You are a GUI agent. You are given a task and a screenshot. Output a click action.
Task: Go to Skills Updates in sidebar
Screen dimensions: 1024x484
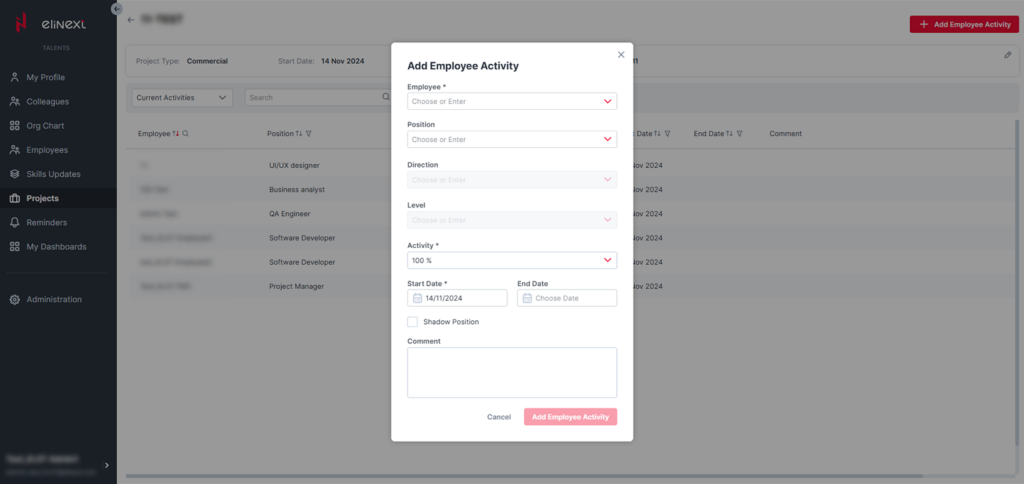[53, 174]
